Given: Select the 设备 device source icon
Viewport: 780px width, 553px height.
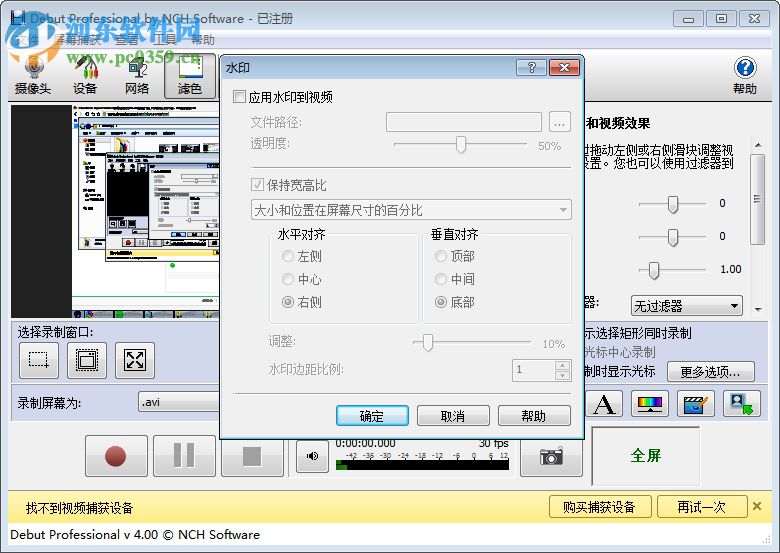Looking at the screenshot, I should tap(85, 76).
